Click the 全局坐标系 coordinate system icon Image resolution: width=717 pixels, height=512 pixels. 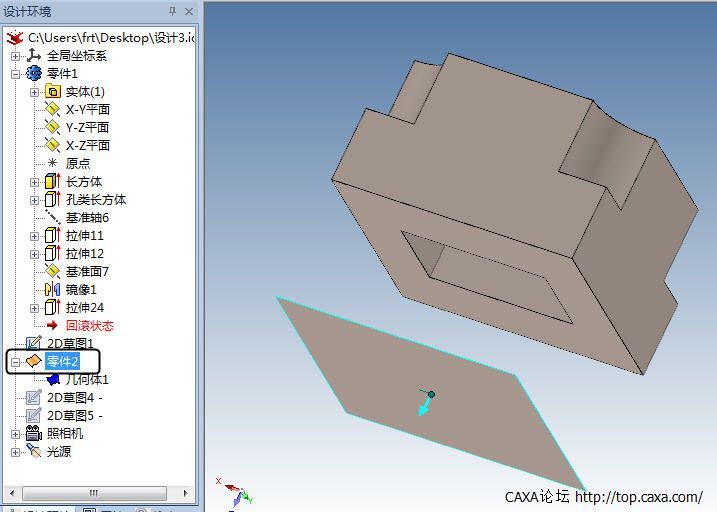[34, 56]
